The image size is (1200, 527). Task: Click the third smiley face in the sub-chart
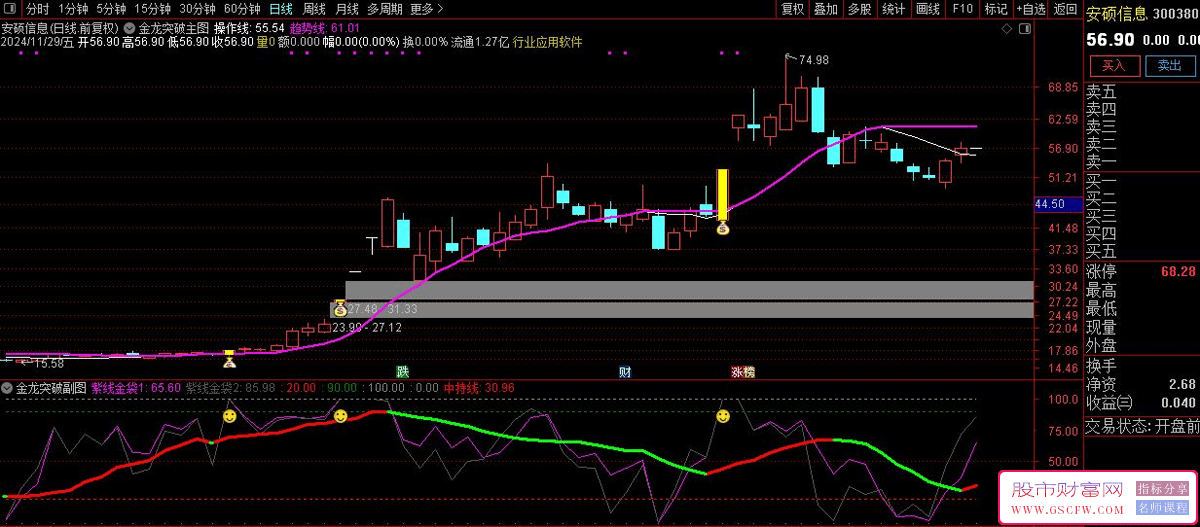tap(723, 415)
